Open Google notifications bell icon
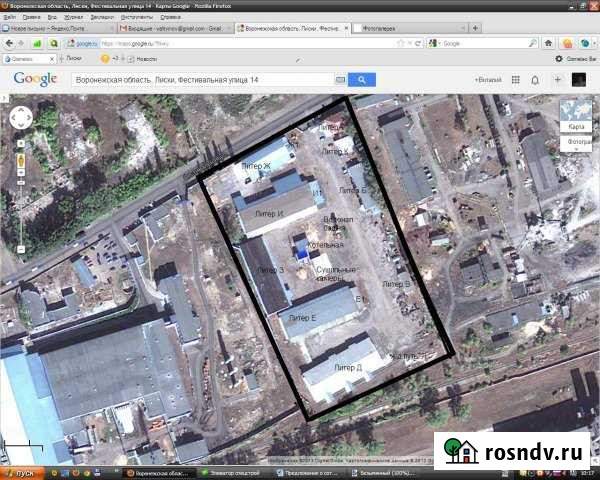600x480 pixels. (x=536, y=79)
